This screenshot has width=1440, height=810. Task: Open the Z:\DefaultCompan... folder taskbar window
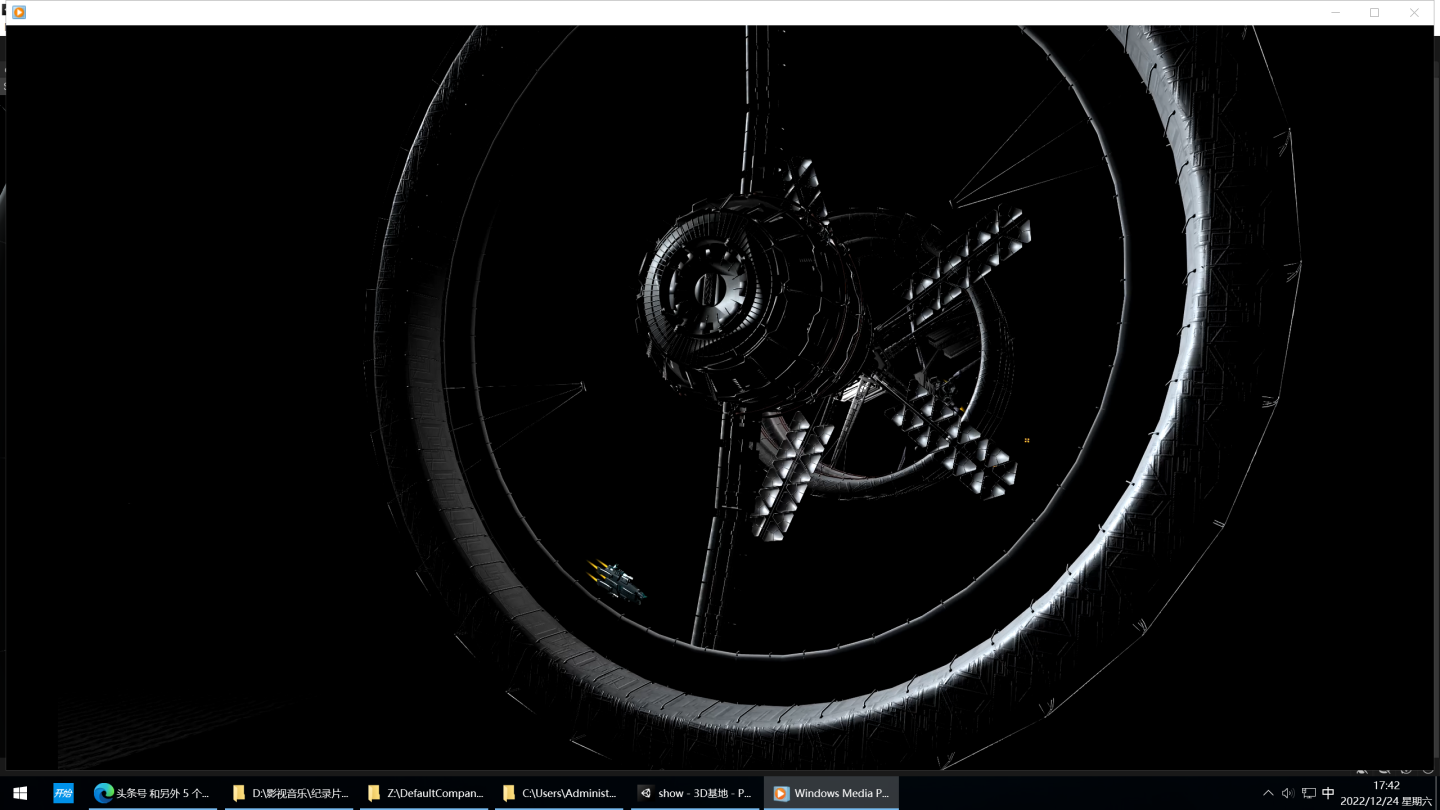tap(424, 793)
